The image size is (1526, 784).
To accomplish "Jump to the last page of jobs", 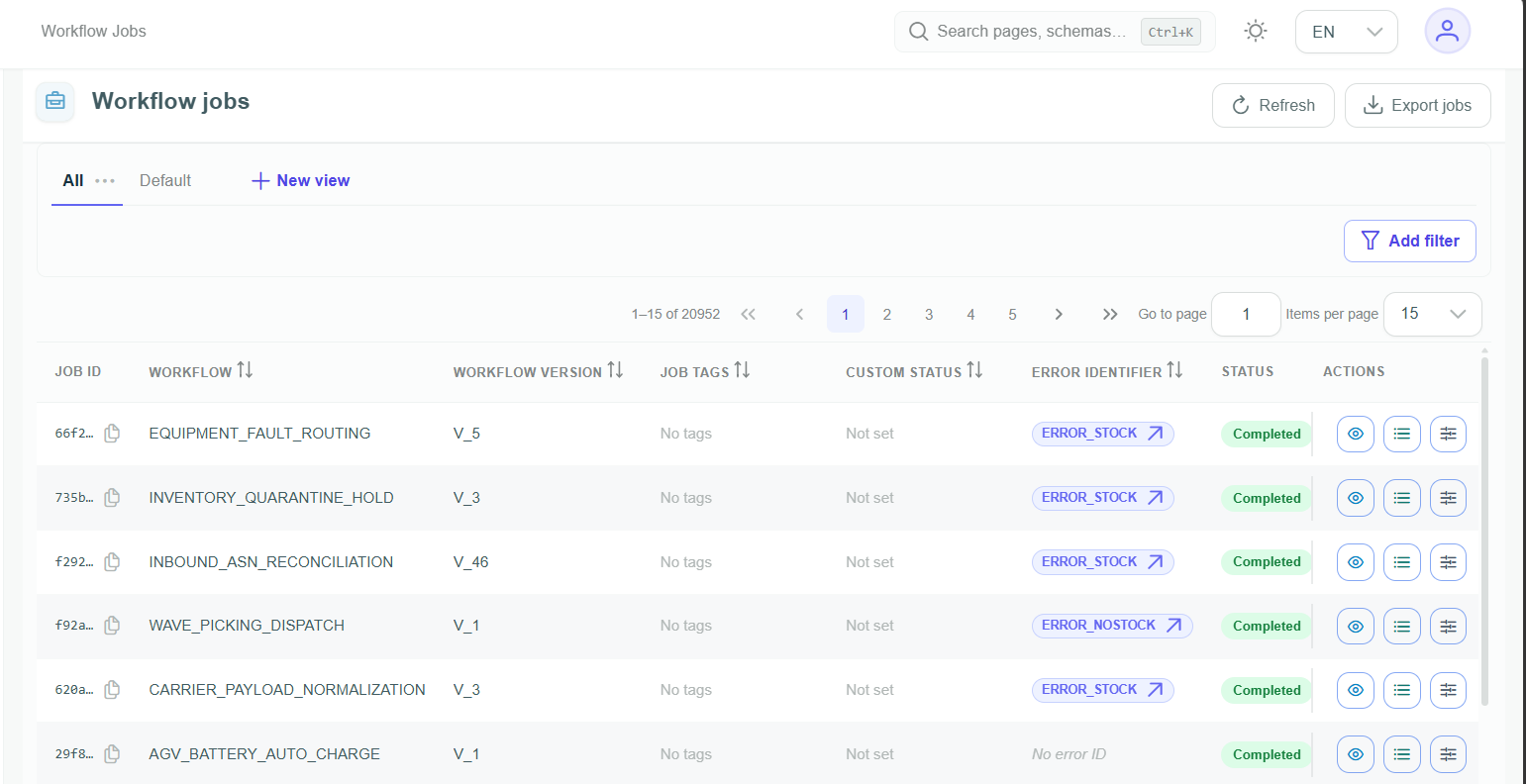I will (x=1110, y=314).
